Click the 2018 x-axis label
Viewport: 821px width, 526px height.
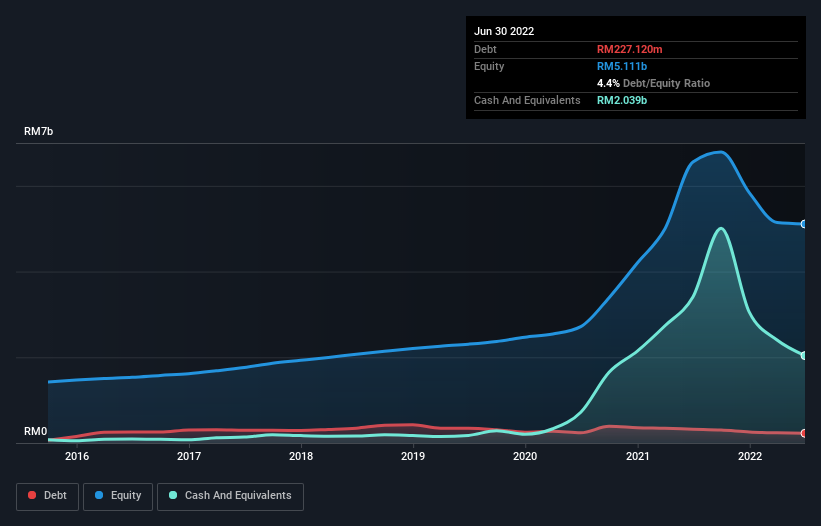click(x=301, y=456)
